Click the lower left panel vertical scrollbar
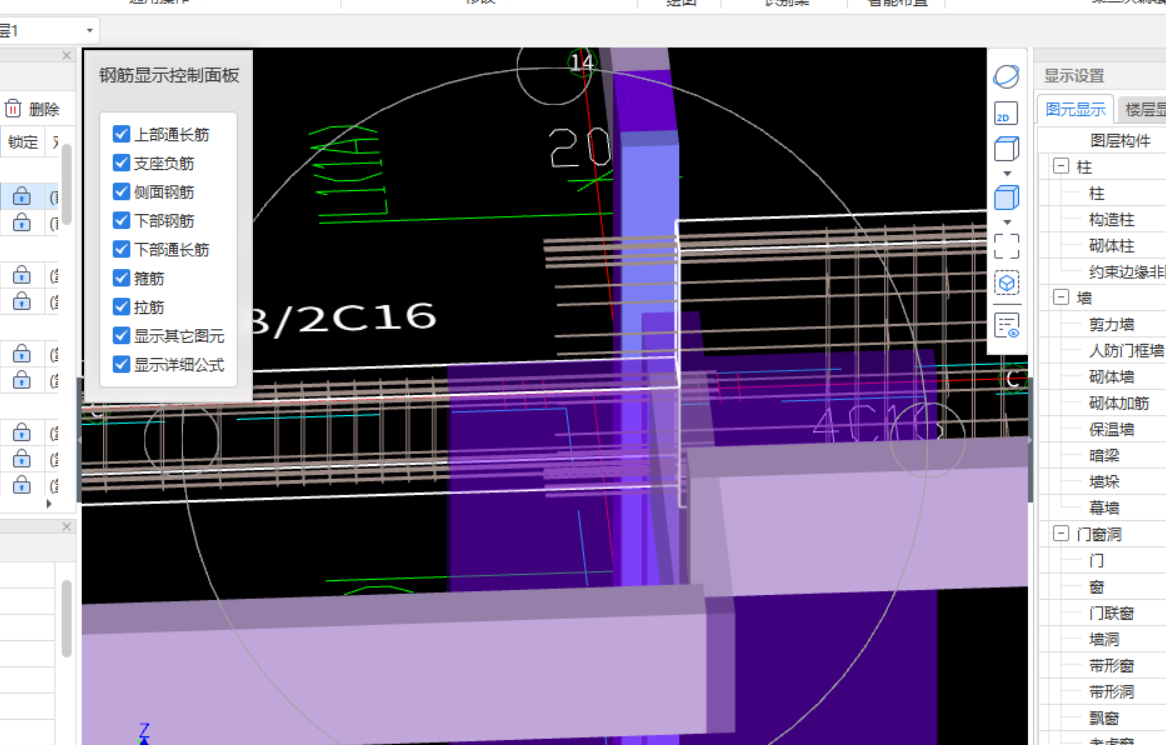Image resolution: width=1166 pixels, height=745 pixels. tap(67, 619)
